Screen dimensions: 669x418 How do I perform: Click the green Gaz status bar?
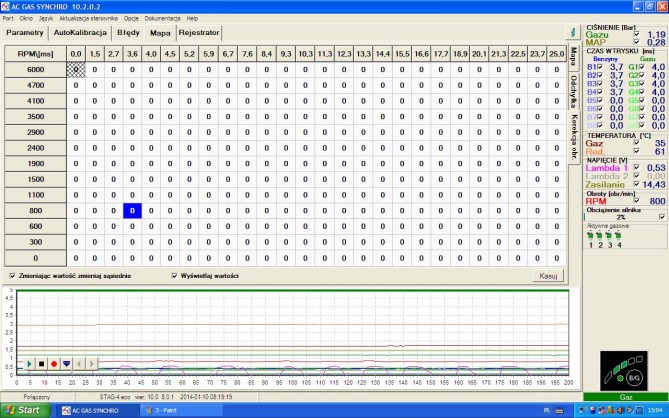625,397
